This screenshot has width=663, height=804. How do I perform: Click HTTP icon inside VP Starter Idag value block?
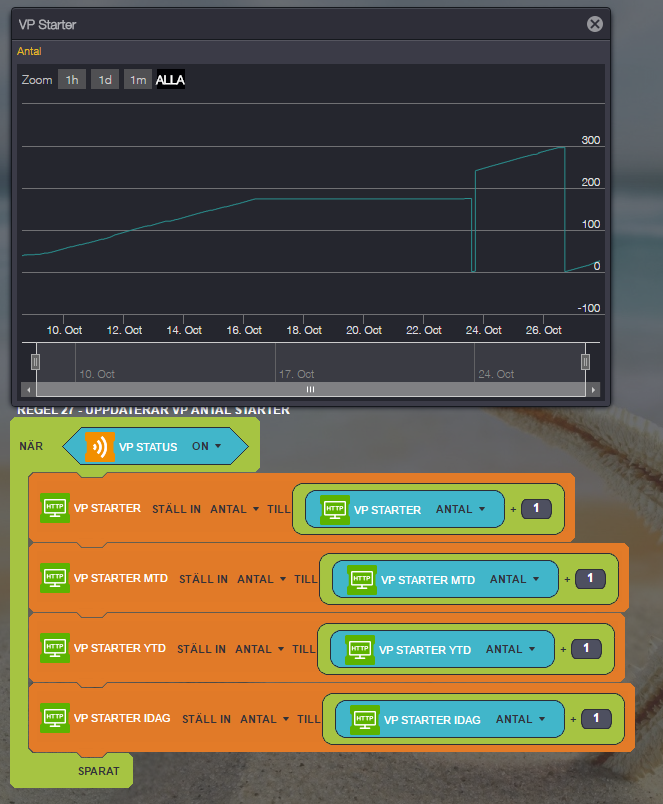click(364, 719)
